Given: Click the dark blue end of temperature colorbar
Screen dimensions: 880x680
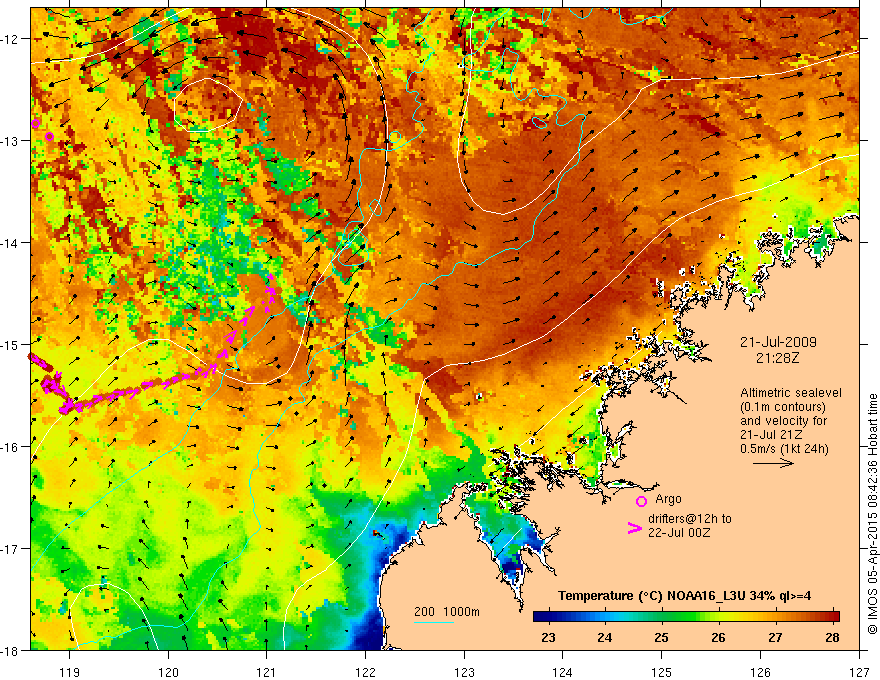Looking at the screenshot, I should pyautogui.click(x=540, y=616).
